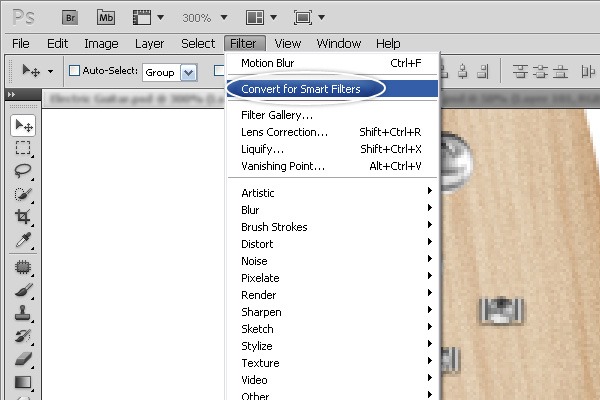The image size is (600, 400).
Task: Open the View Extras dropdown arrow
Action: 161,17
